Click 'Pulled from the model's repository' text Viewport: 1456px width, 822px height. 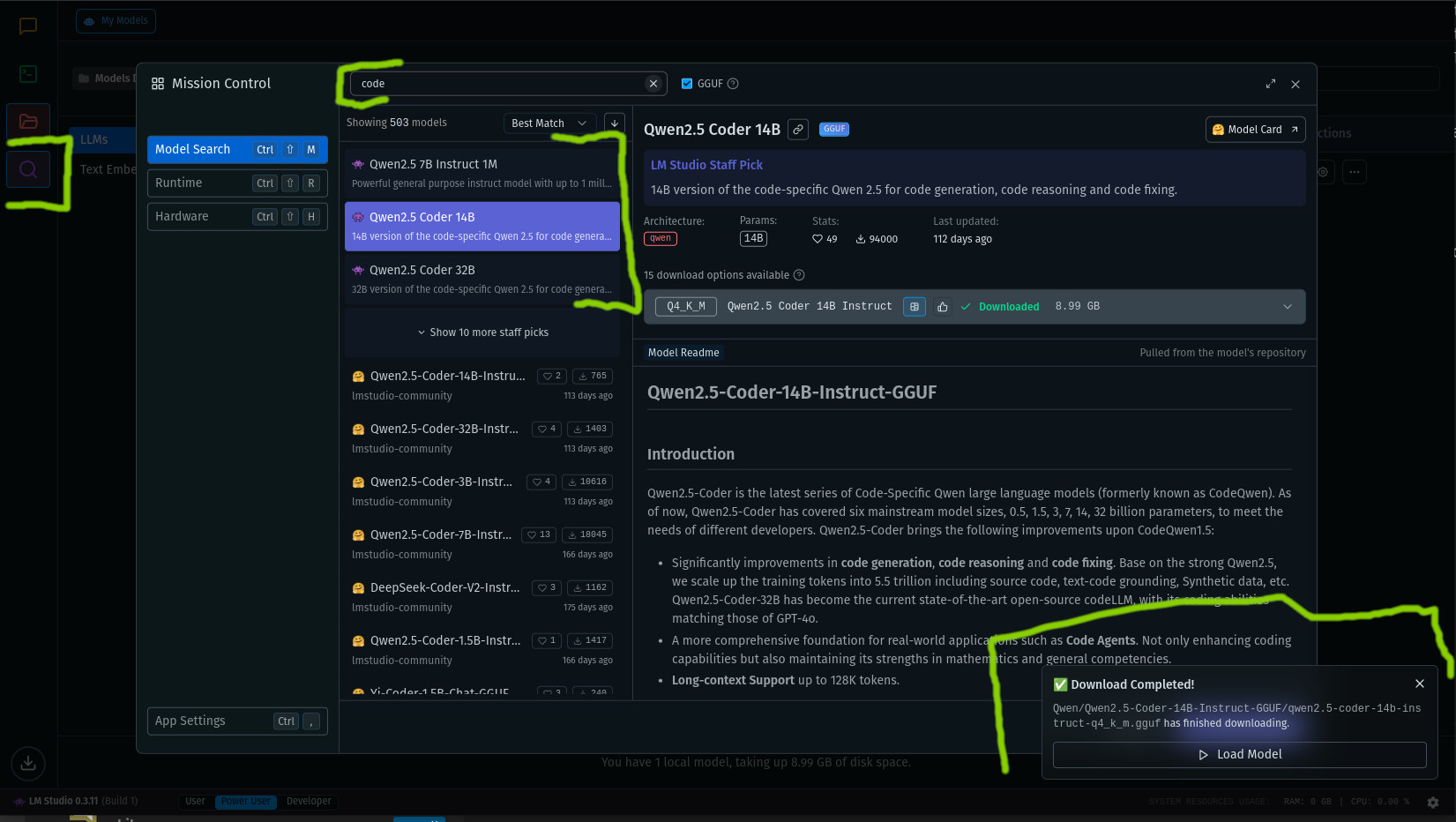pos(1222,353)
